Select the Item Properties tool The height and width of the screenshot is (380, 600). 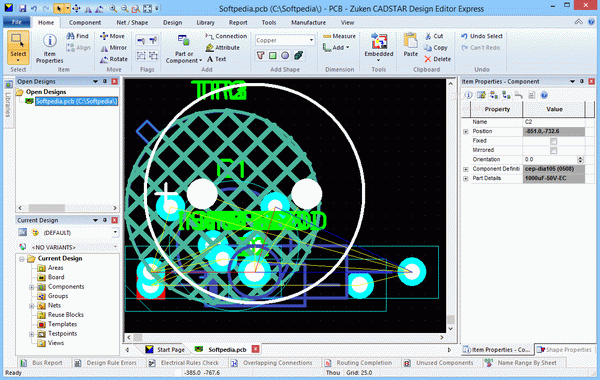click(49, 49)
